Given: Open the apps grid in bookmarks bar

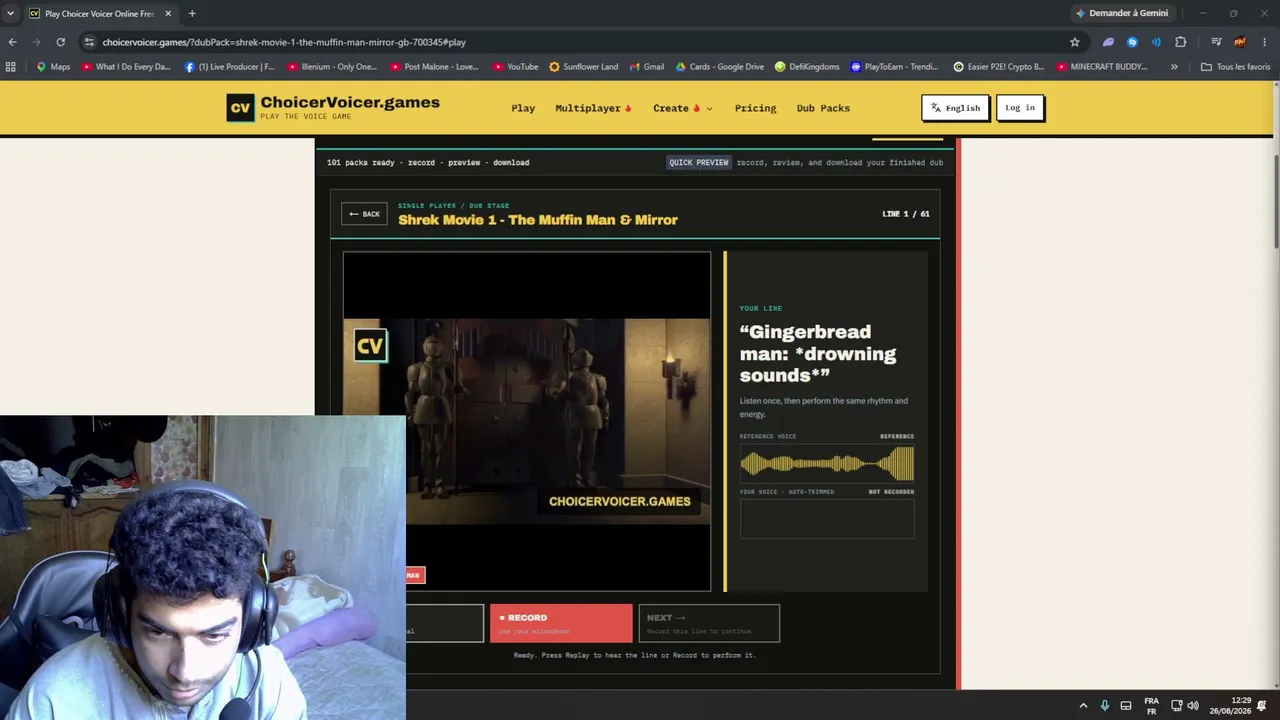Looking at the screenshot, I should (x=11, y=67).
